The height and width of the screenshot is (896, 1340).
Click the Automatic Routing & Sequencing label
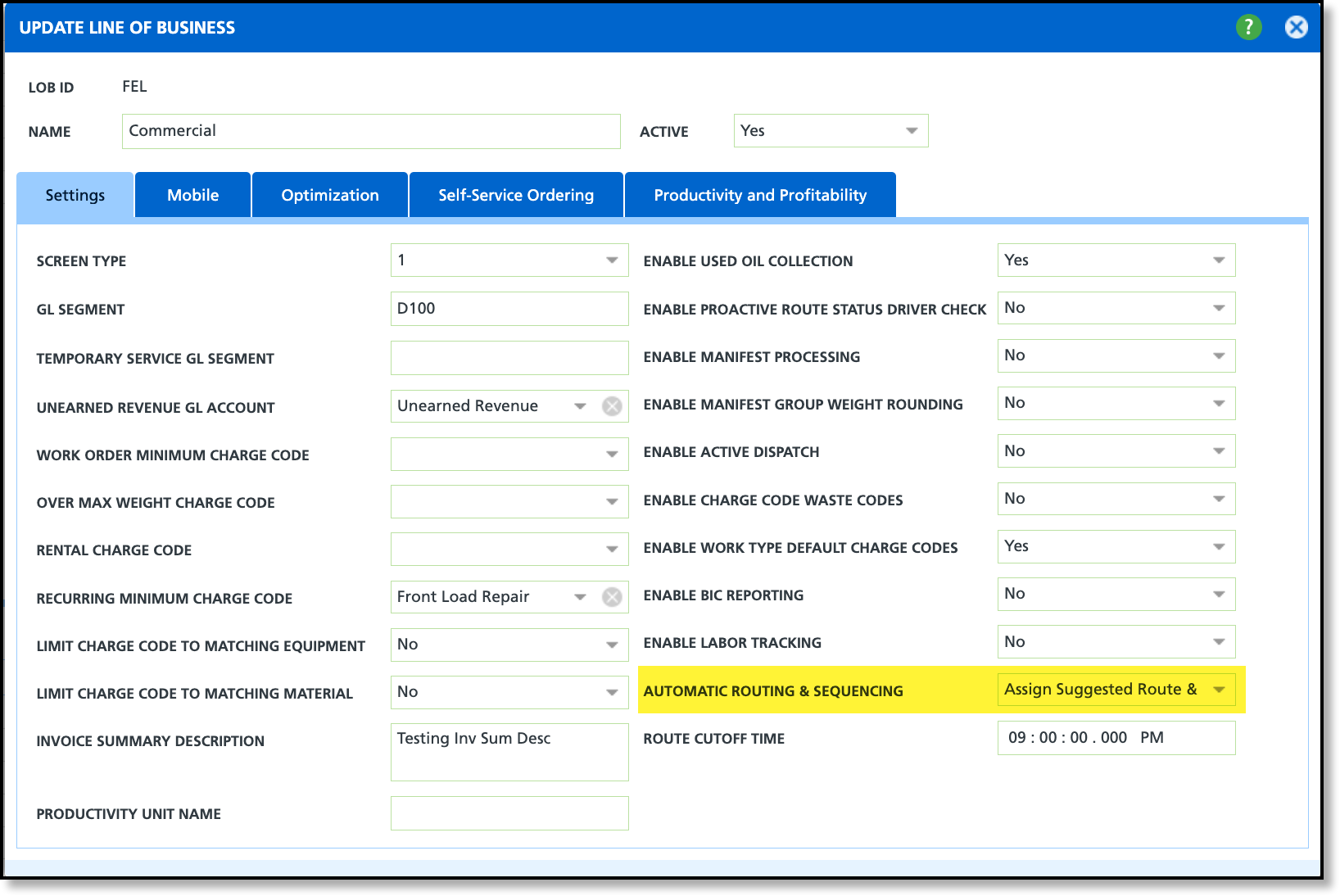pos(773,691)
